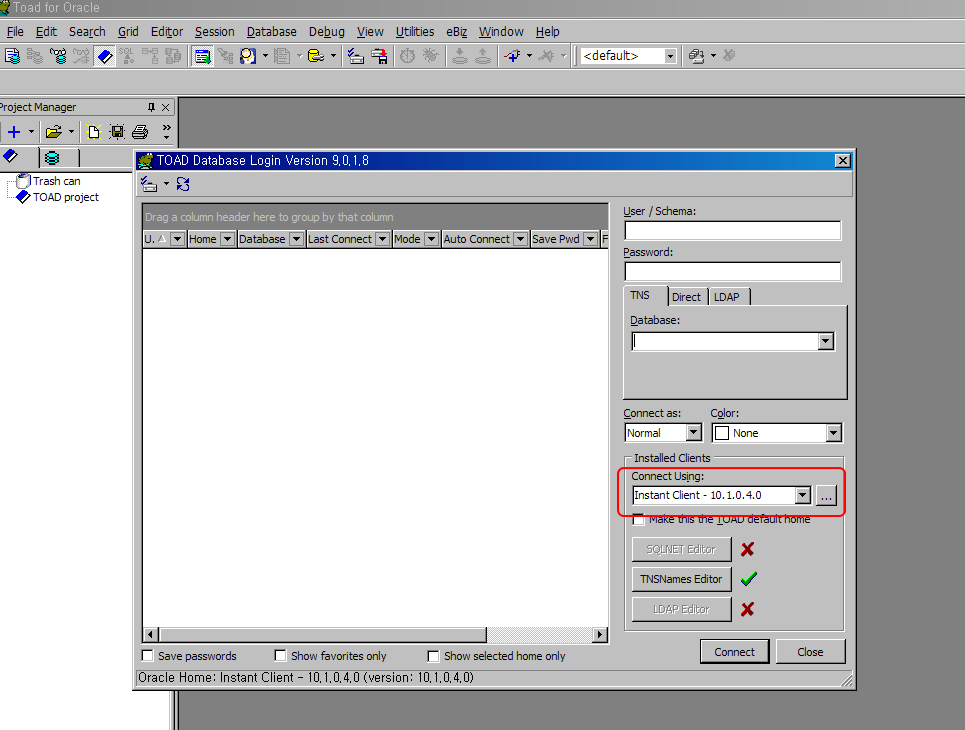Open the Schema Browser toolbar icon
965x730 pixels.
(58, 56)
